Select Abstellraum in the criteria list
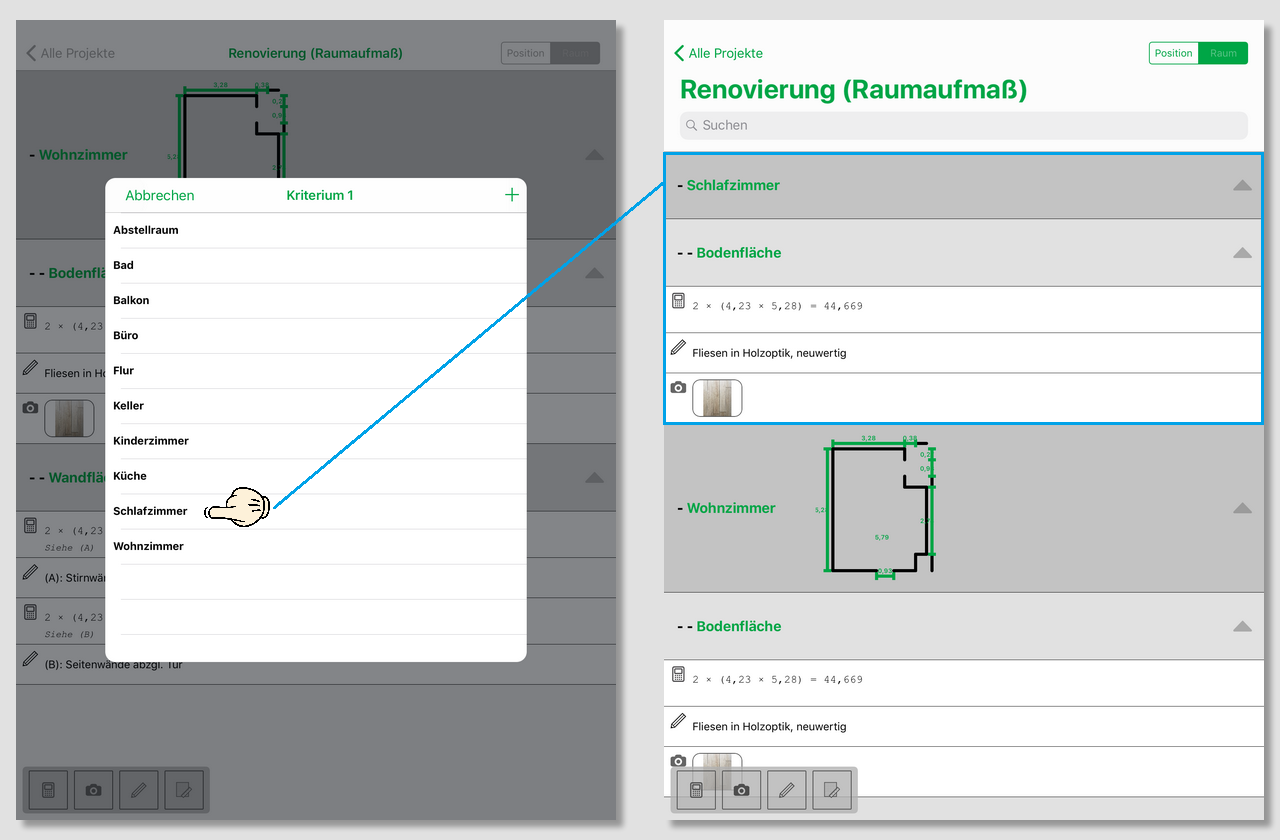This screenshot has height=840, width=1280. pos(316,230)
